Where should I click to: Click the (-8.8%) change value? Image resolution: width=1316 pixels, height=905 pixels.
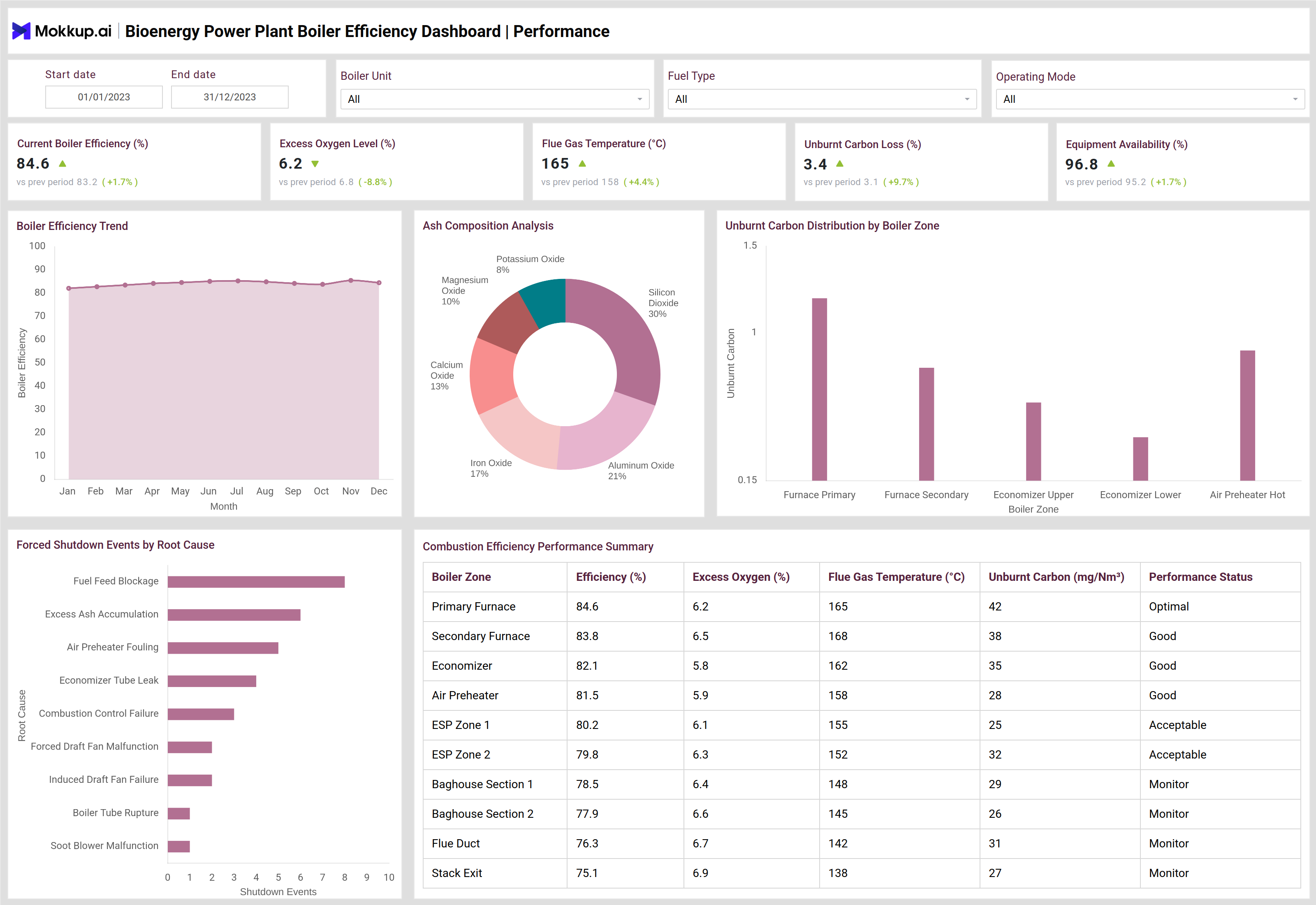click(375, 182)
